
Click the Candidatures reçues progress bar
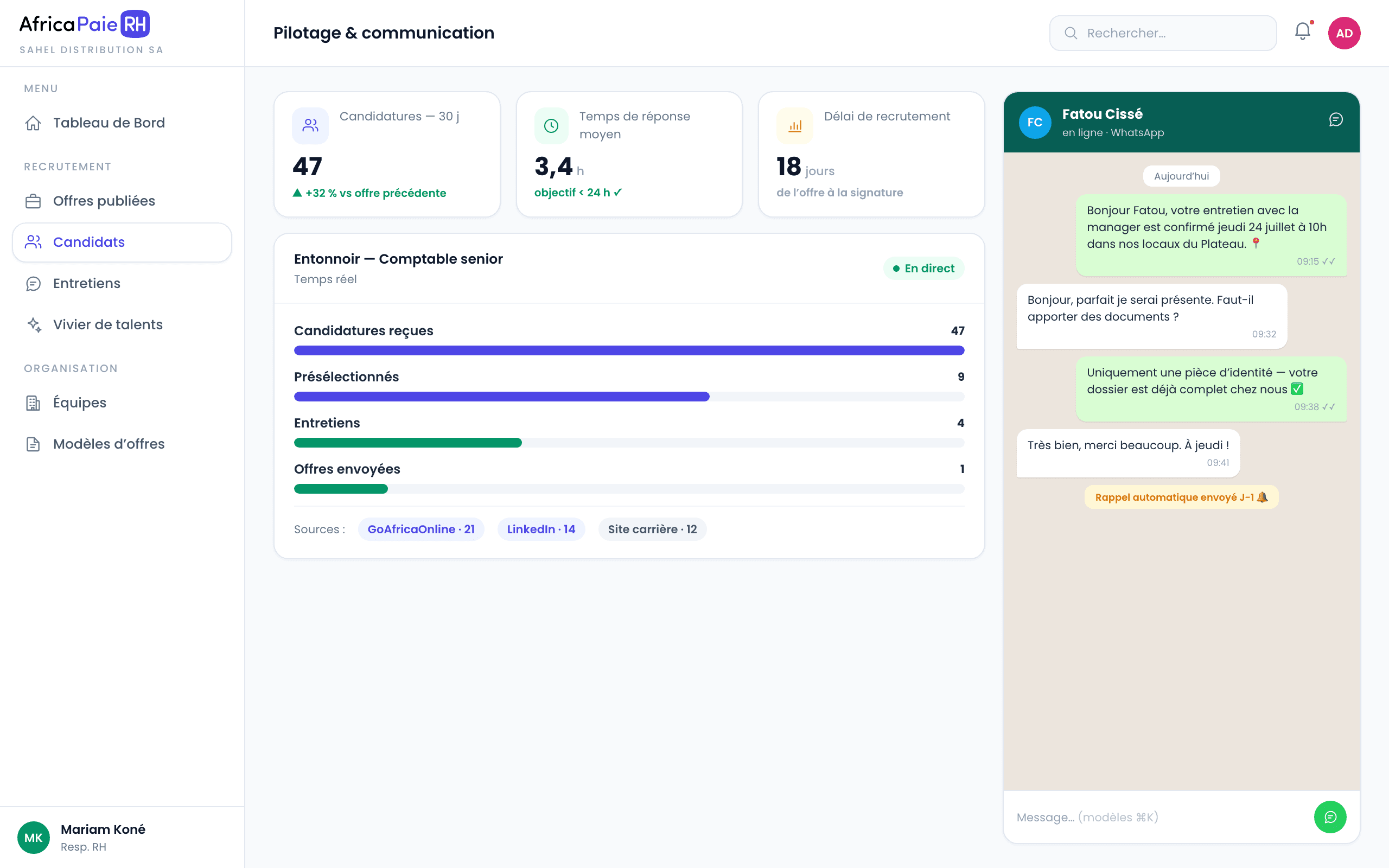pyautogui.click(x=629, y=350)
